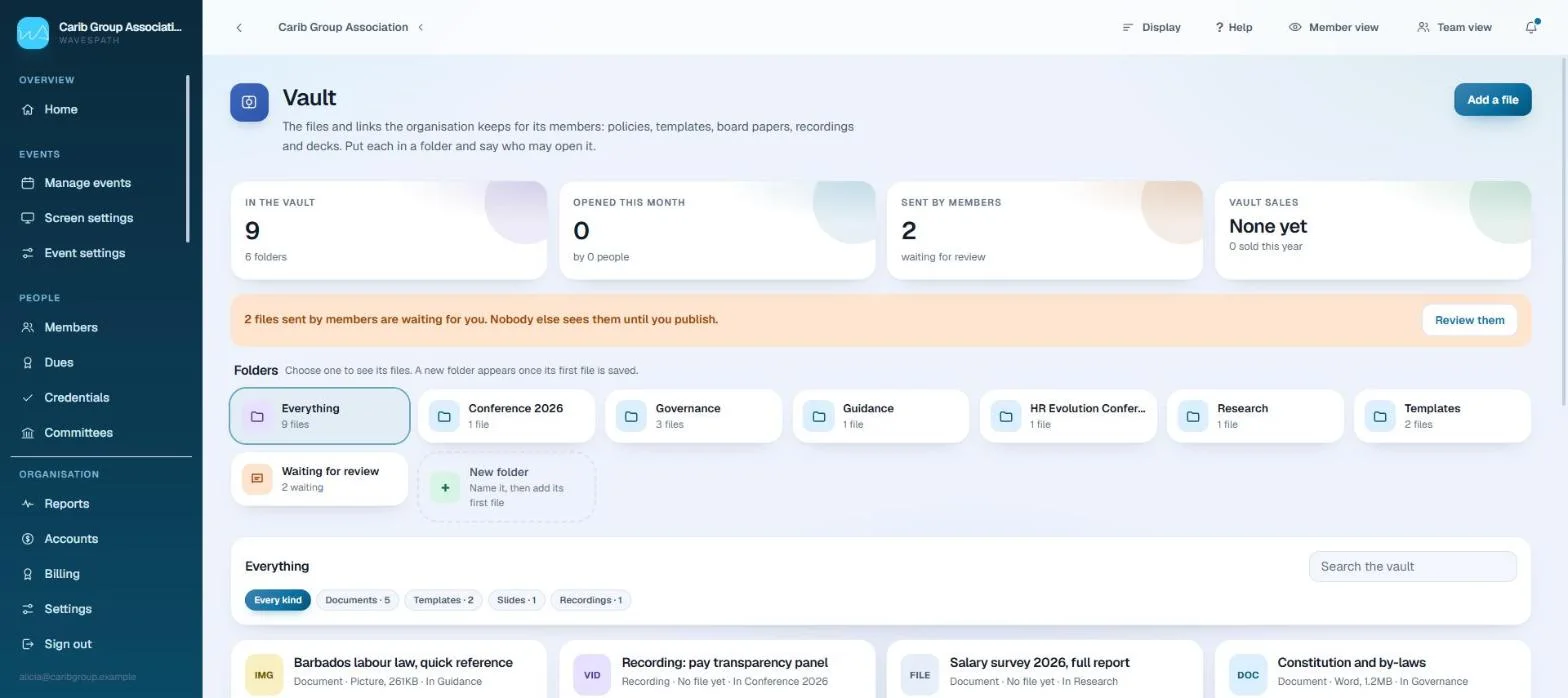Open notifications with the bell icon
This screenshot has width=1568, height=698.
coord(1531,27)
